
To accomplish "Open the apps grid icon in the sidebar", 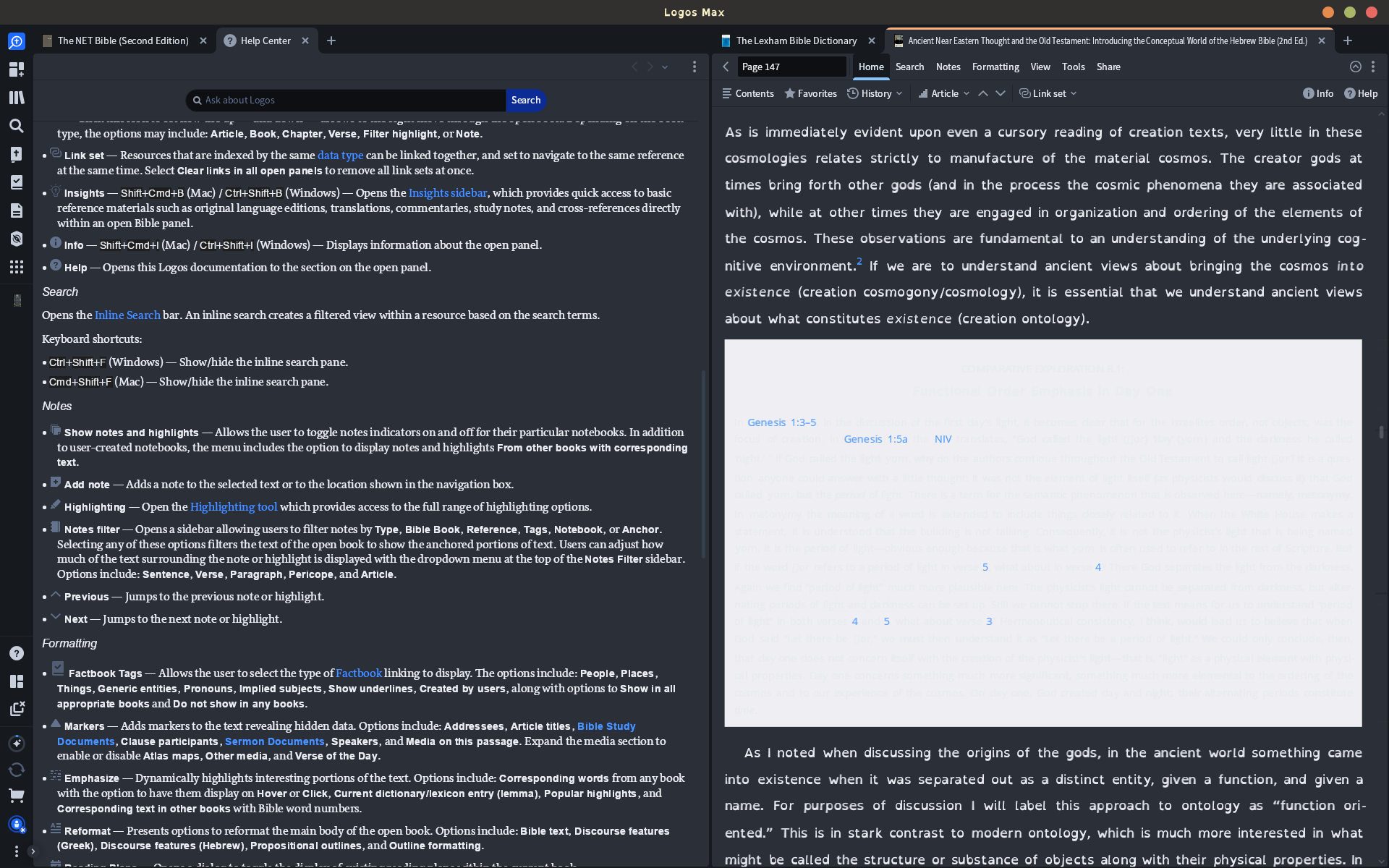I will [17, 267].
